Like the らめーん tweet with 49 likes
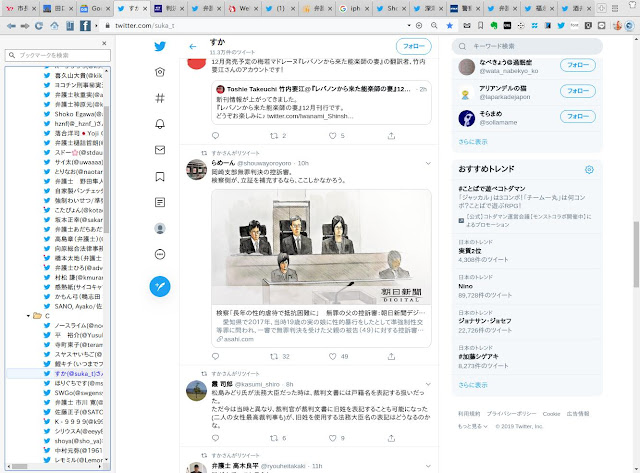The width and height of the screenshot is (640, 473). tap(333, 356)
